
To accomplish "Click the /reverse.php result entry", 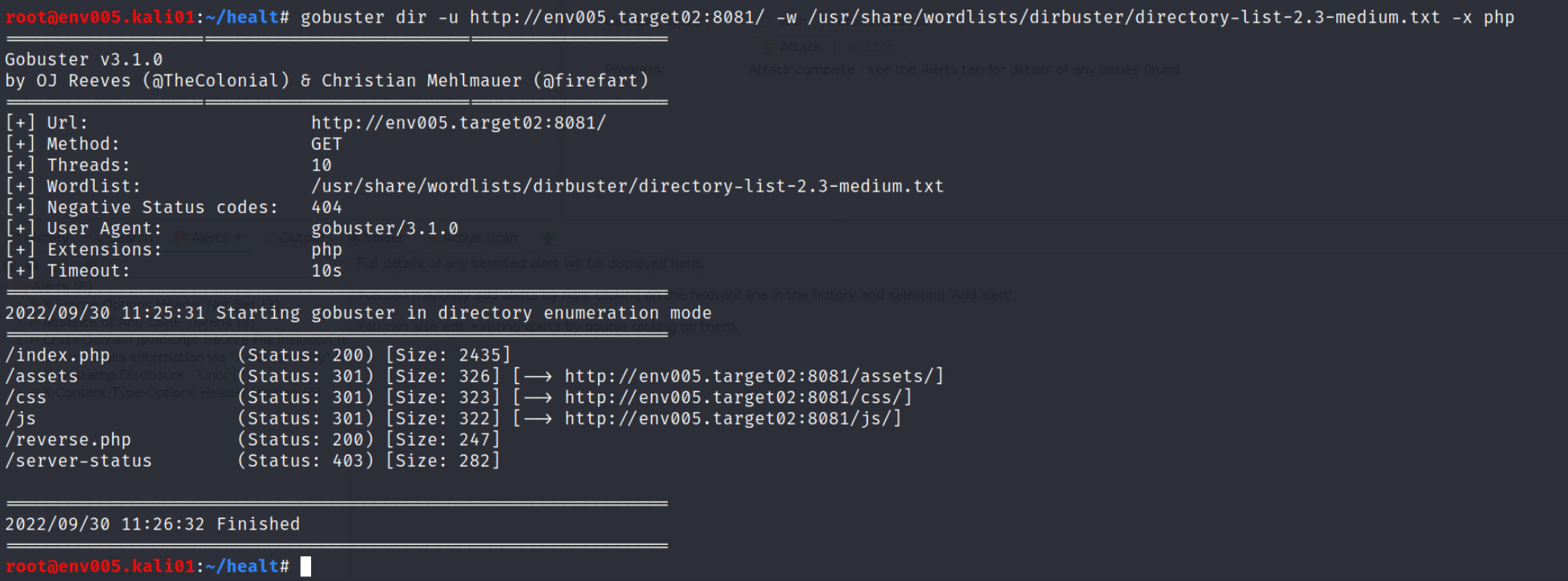I will coord(68,439).
